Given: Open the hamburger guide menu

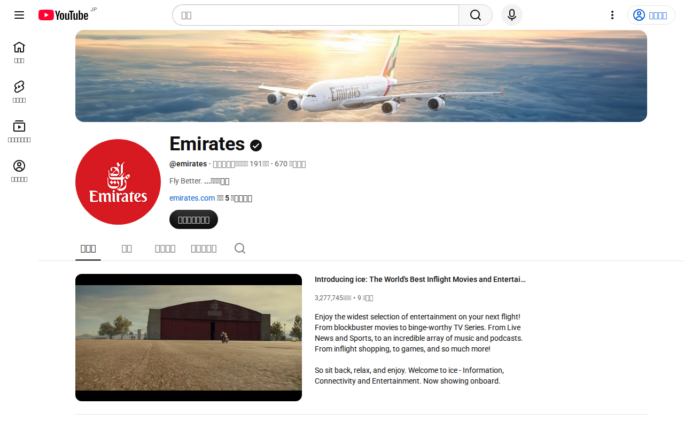Looking at the screenshot, I should 19,15.
